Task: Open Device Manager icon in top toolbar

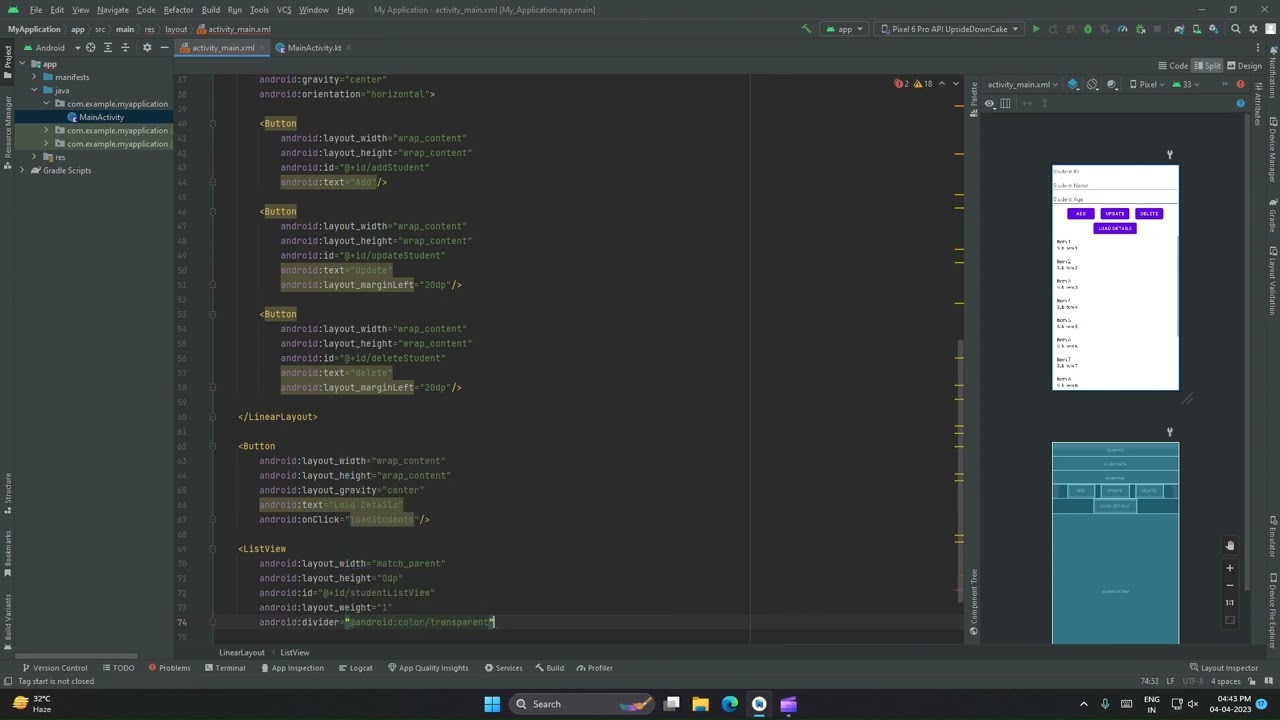Action: [1197, 29]
